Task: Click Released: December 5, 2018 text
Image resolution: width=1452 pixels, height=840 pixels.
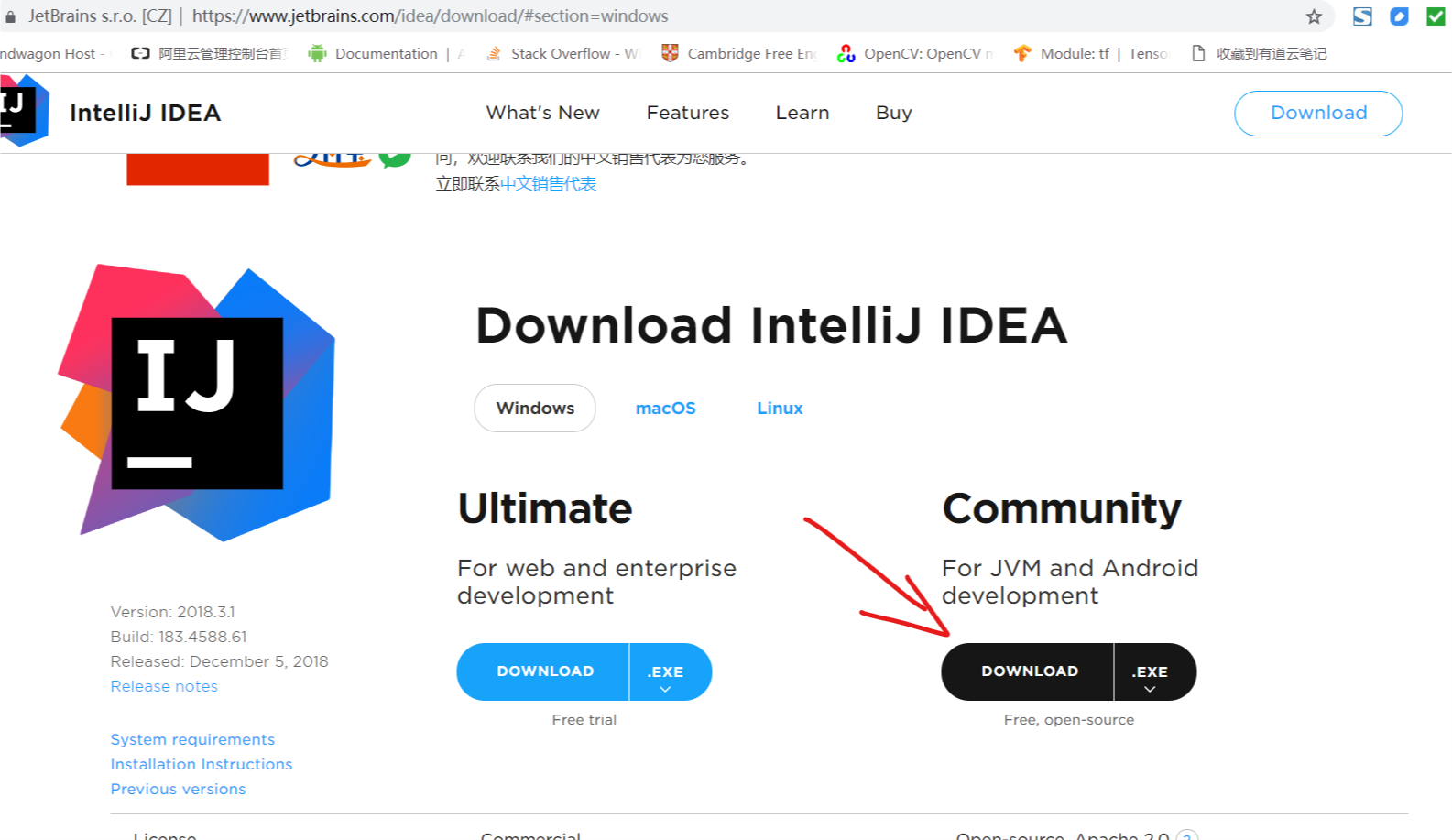Action: point(219,661)
